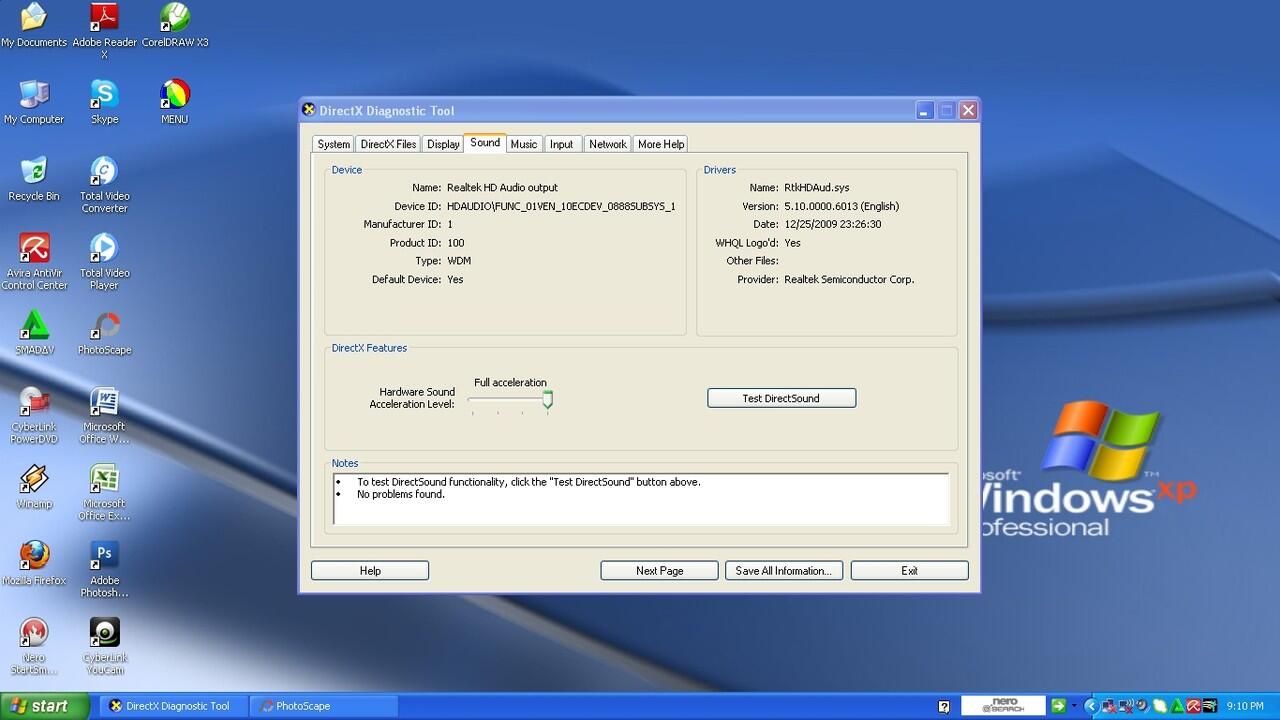Open CyberLink YouCam desktop shortcut
The width and height of the screenshot is (1280, 720).
click(x=104, y=646)
